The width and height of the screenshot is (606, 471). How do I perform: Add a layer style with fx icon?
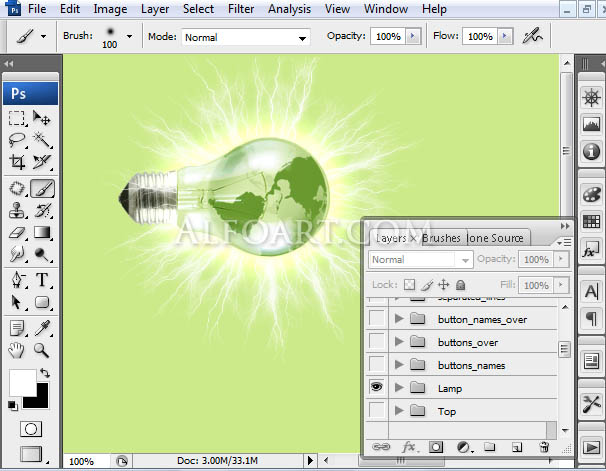[409, 447]
